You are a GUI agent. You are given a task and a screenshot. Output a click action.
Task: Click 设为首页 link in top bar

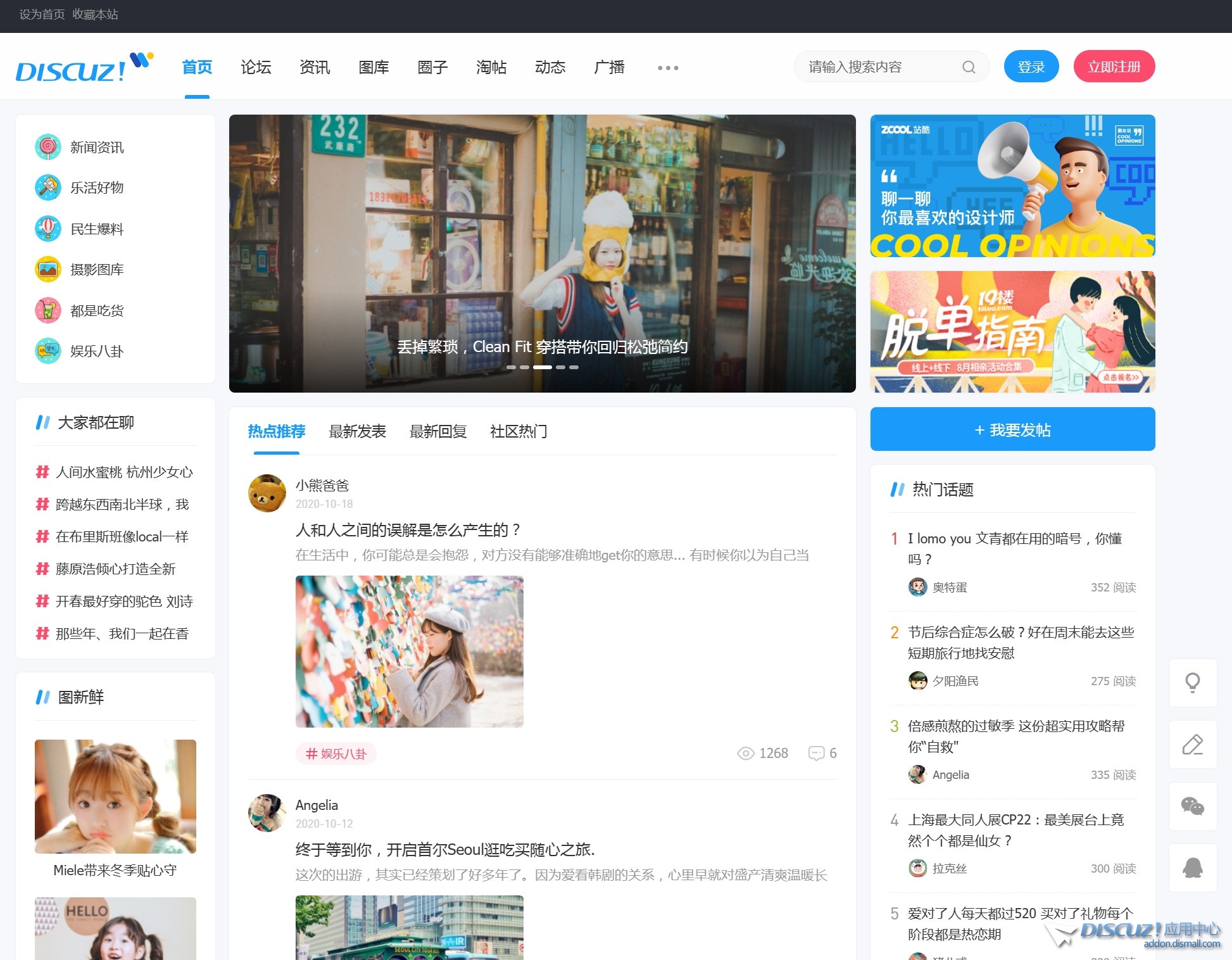pyautogui.click(x=42, y=15)
